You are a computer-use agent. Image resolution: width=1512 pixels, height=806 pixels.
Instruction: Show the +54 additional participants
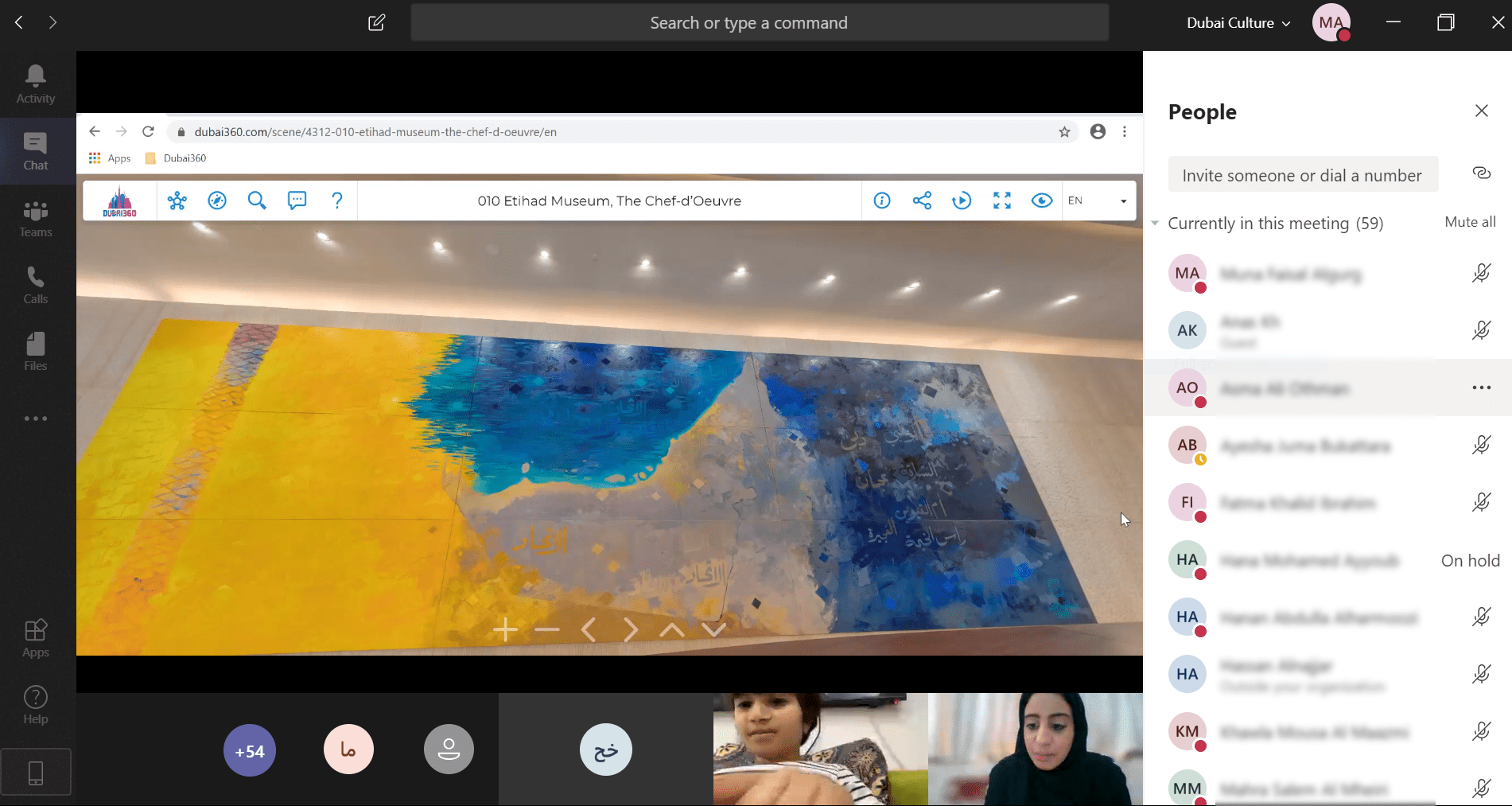250,750
